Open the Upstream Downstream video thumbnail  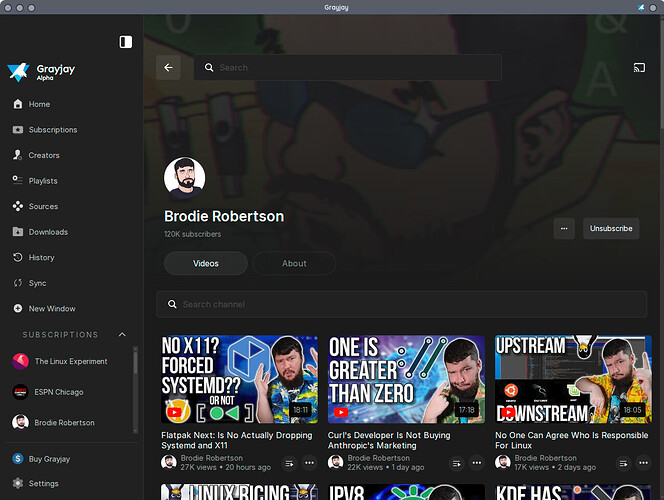[x=573, y=379]
